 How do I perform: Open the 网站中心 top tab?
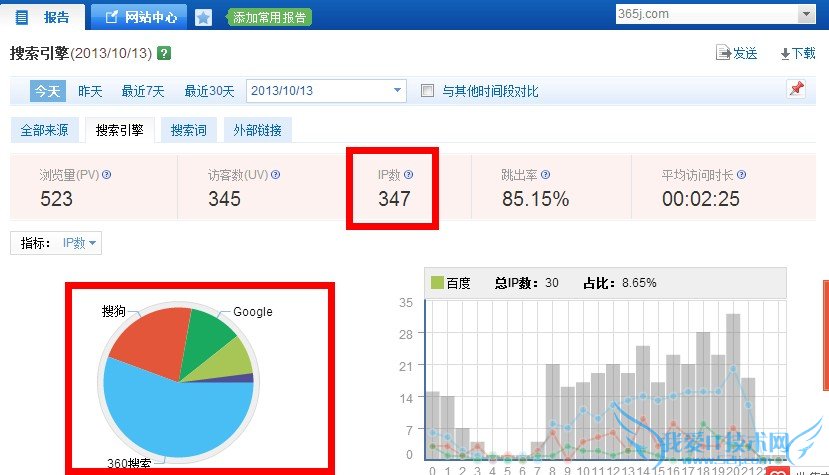[x=138, y=17]
